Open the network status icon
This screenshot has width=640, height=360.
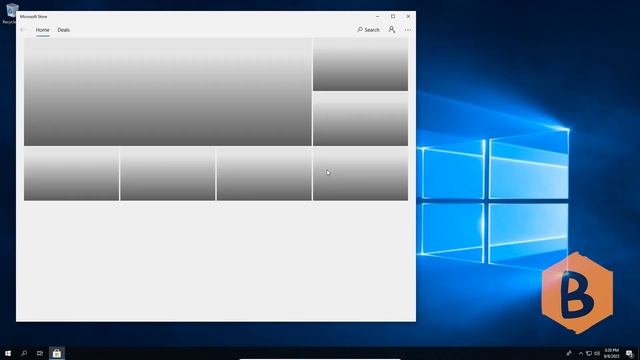point(589,353)
